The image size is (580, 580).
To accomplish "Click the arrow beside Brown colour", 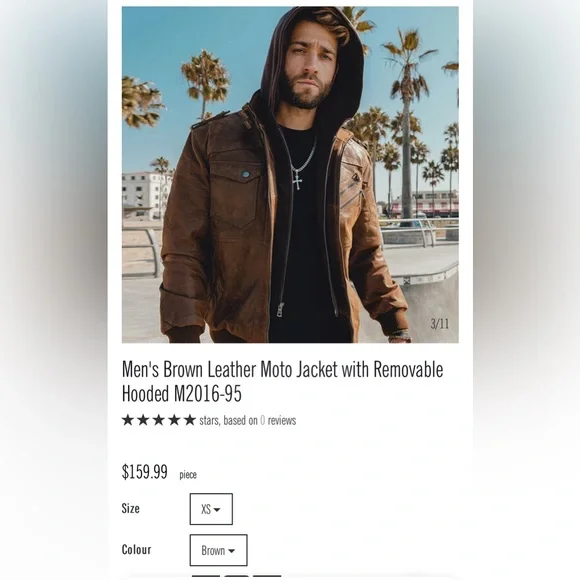I will pos(232,551).
